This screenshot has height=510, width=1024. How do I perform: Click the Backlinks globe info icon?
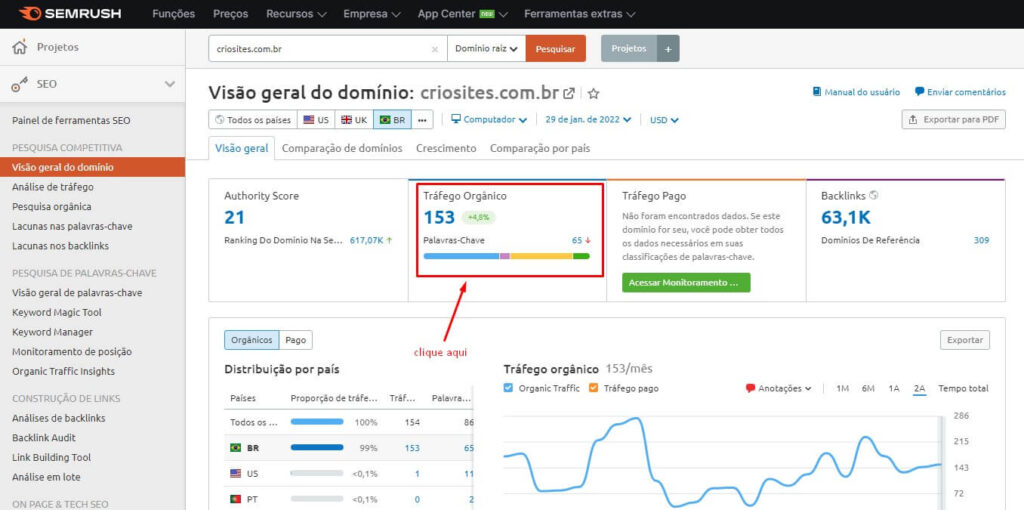(x=874, y=195)
